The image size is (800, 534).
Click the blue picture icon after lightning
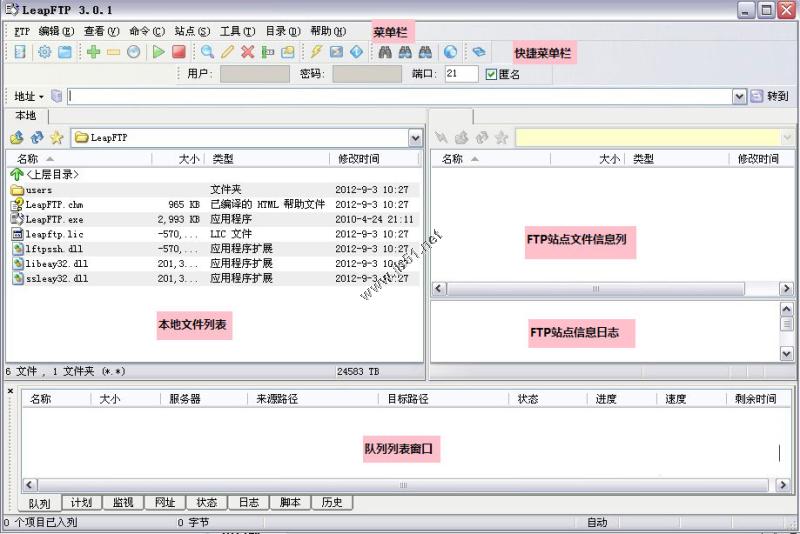point(336,52)
